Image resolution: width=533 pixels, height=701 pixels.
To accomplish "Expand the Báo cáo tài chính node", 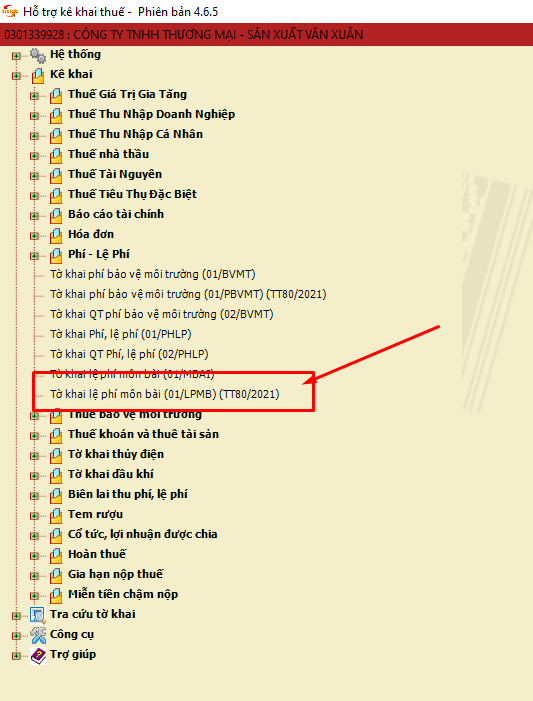I will pyautogui.click(x=34, y=216).
